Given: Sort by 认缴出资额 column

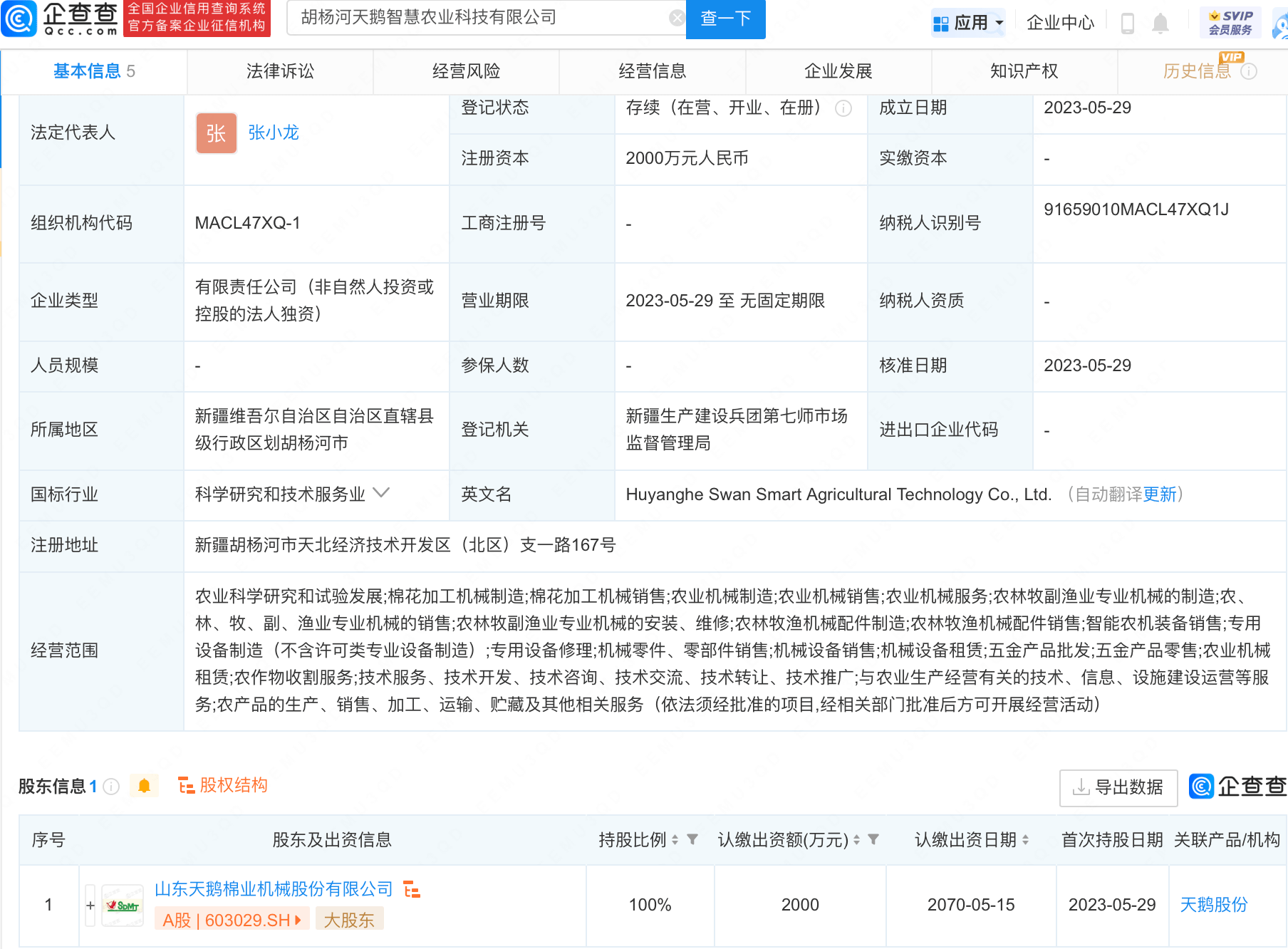Looking at the screenshot, I should (856, 840).
